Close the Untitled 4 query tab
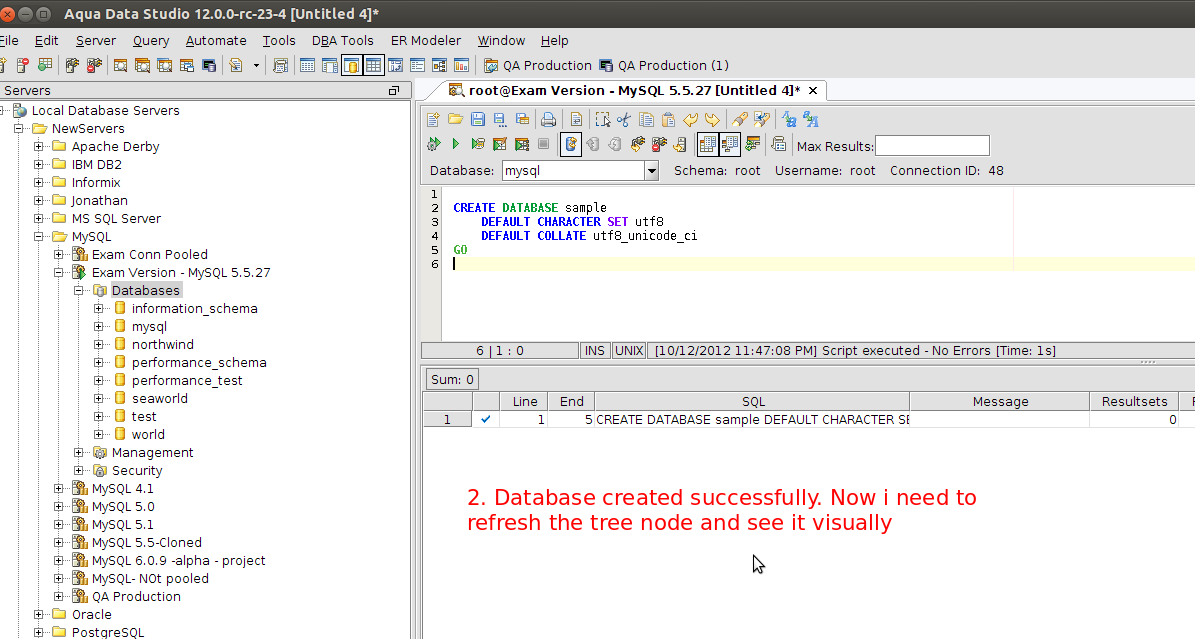This screenshot has width=1195, height=639. (x=813, y=91)
